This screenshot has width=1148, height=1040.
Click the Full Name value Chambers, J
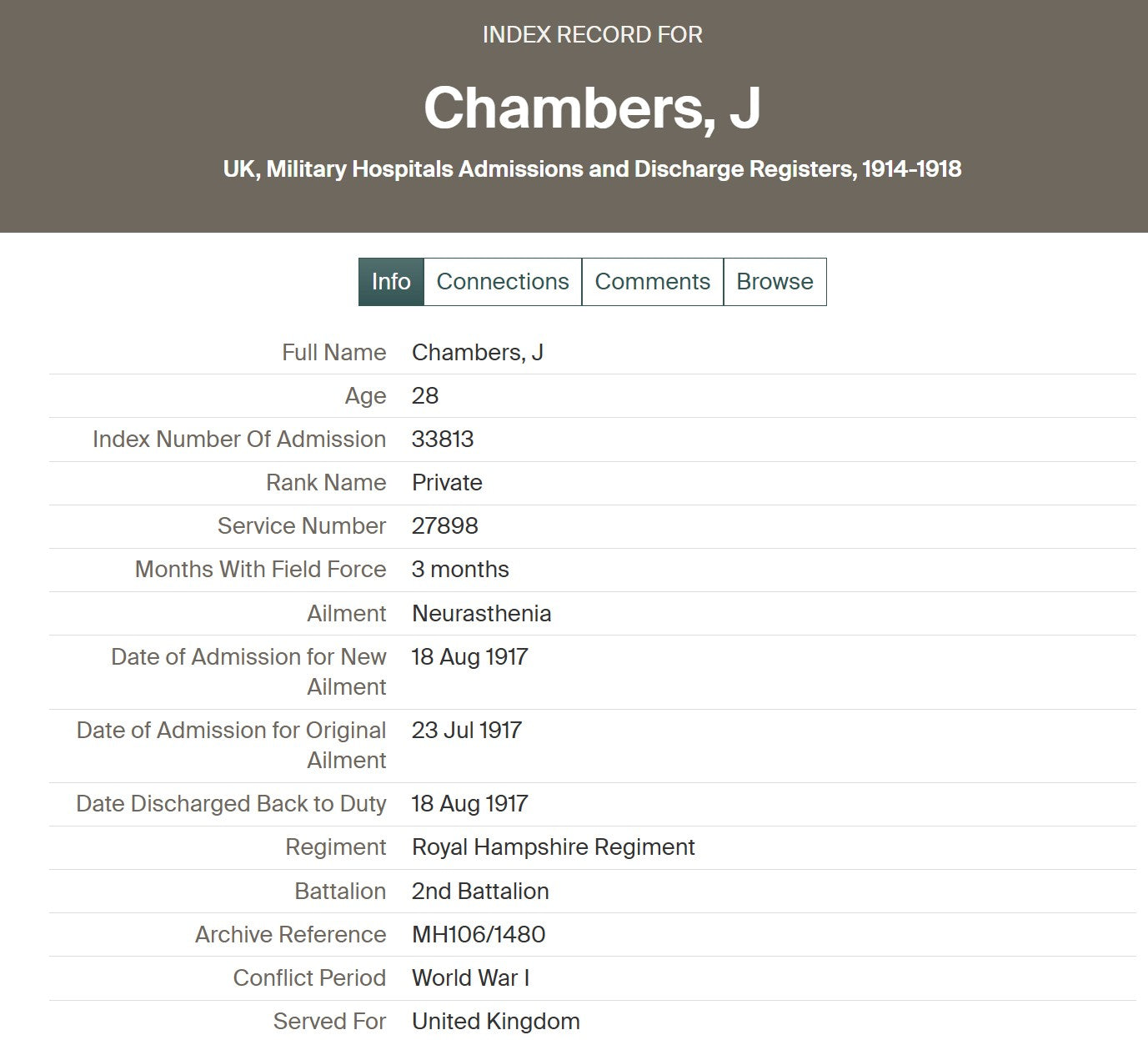point(477,353)
